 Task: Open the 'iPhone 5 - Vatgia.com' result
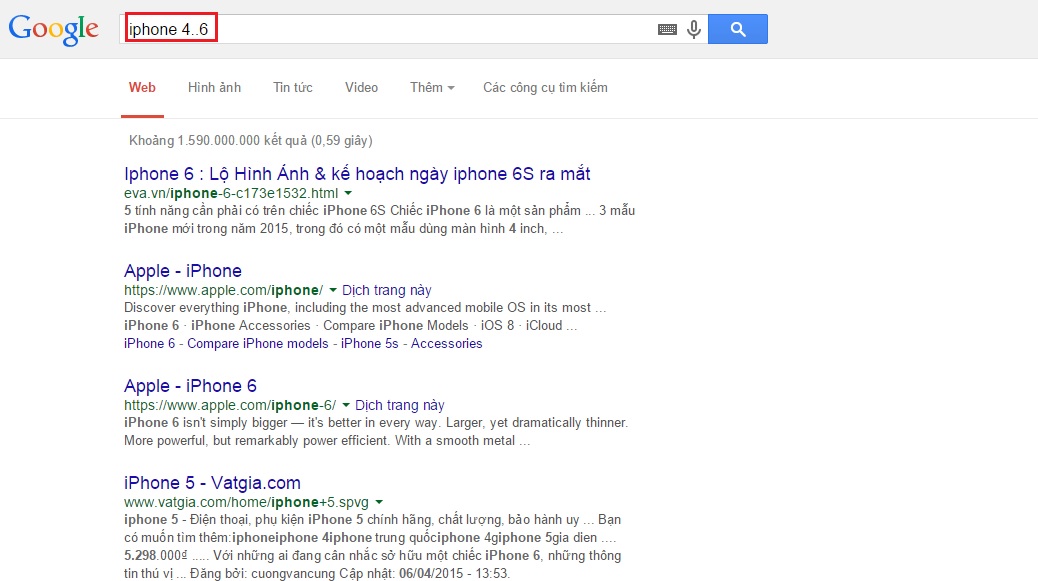[210, 482]
